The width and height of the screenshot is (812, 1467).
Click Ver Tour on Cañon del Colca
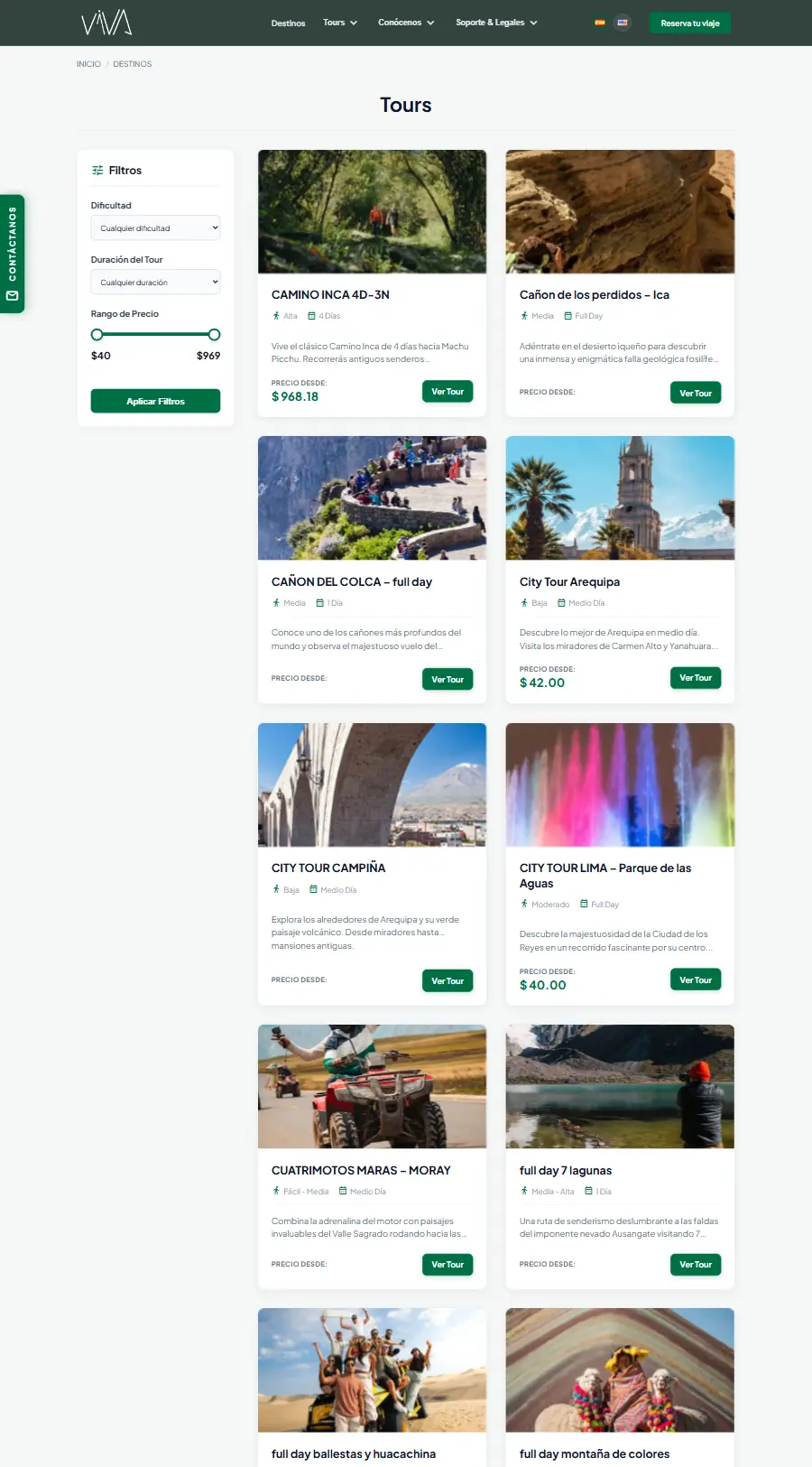(448, 680)
